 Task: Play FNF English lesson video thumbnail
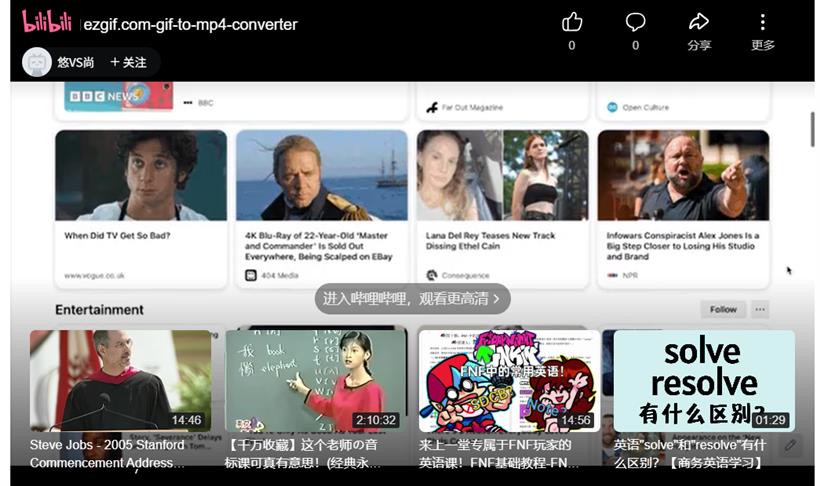[x=509, y=380]
